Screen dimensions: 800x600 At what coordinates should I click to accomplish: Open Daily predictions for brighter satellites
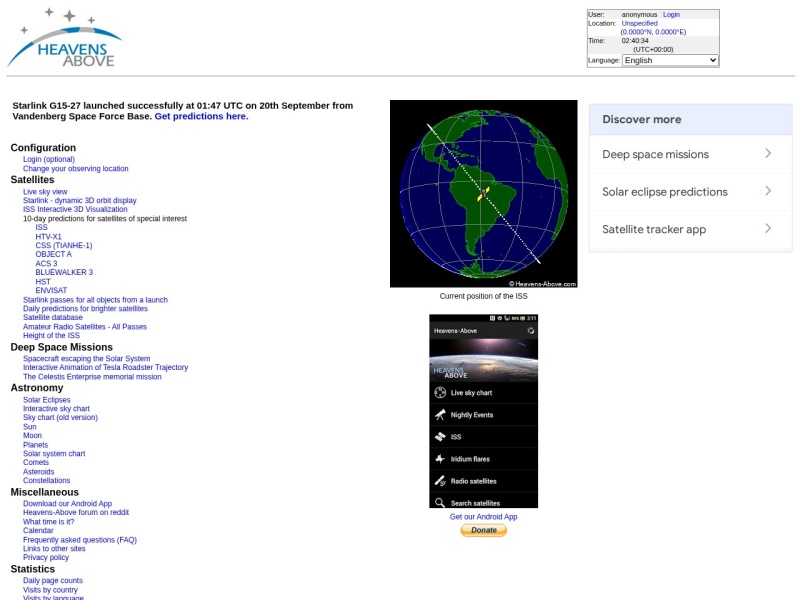pyautogui.click(x=85, y=309)
